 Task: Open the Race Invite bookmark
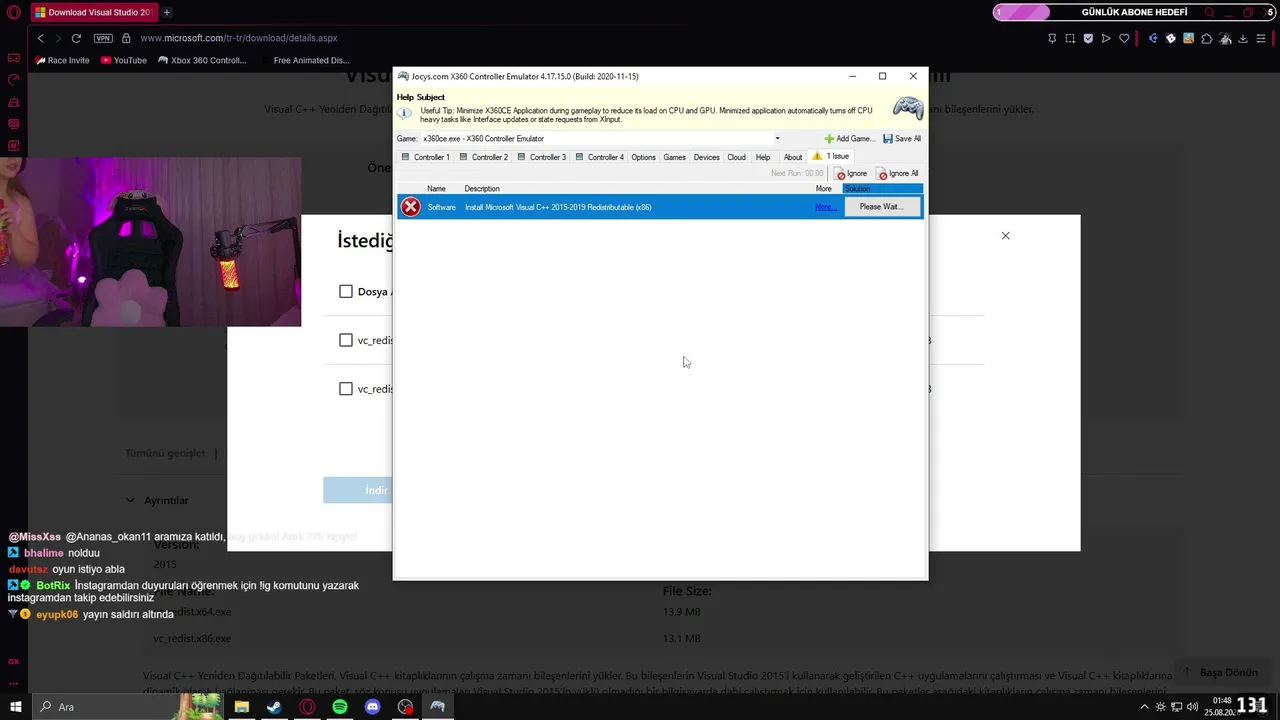tap(62, 60)
